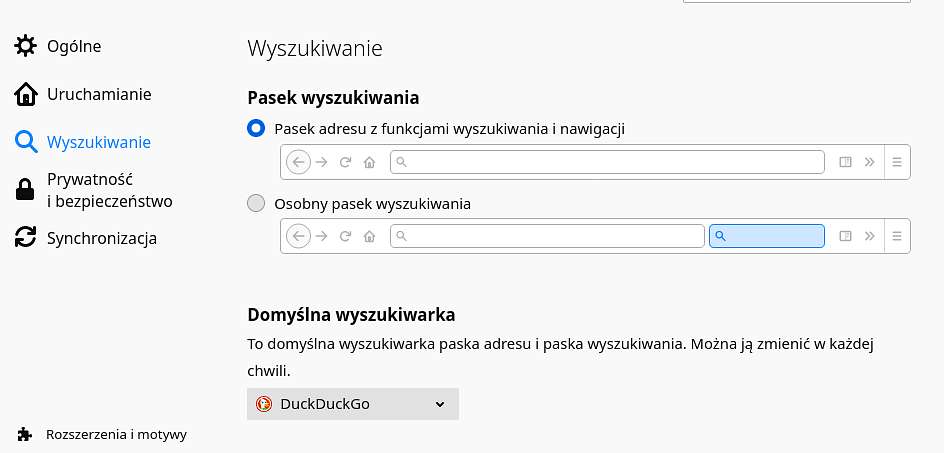
Task: Open the Ogólne settings section
Action: (x=74, y=46)
